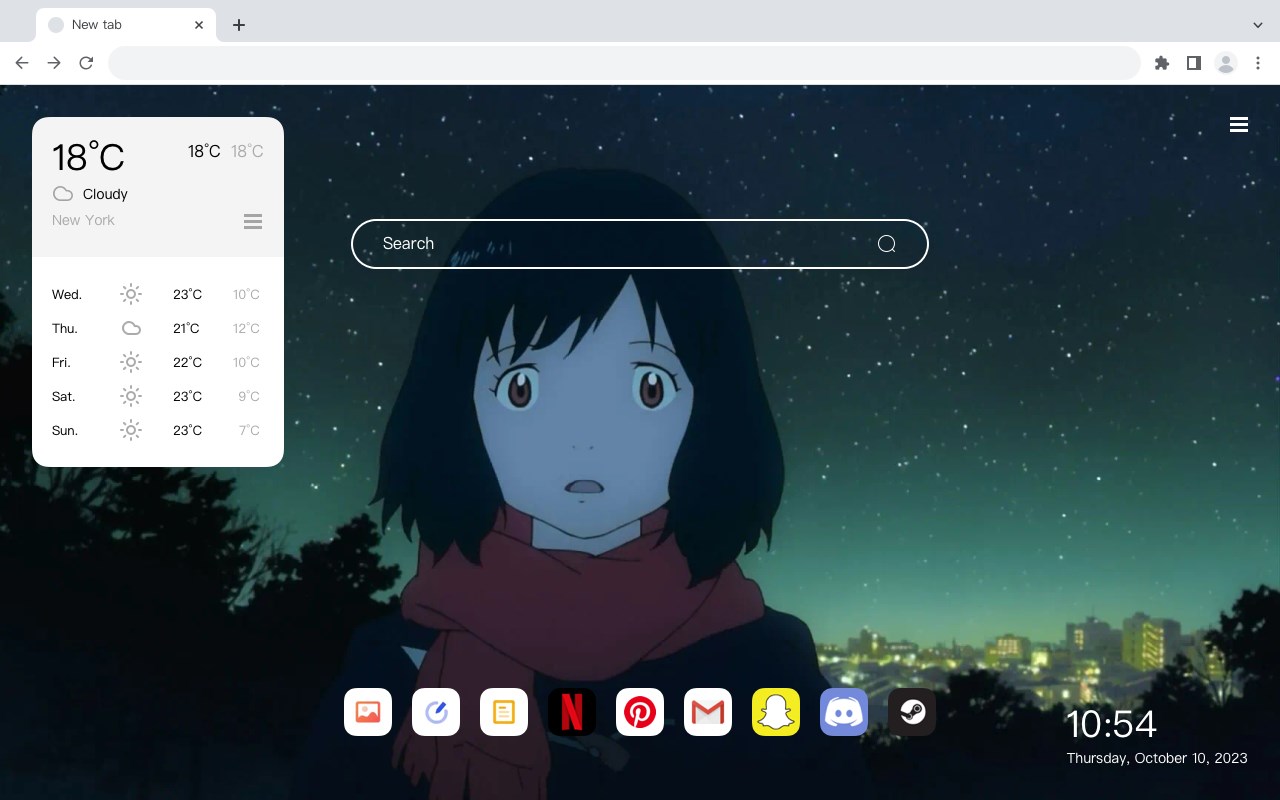Select the Fri. forecast row
Screen dimensions: 1280x800
coord(158,362)
